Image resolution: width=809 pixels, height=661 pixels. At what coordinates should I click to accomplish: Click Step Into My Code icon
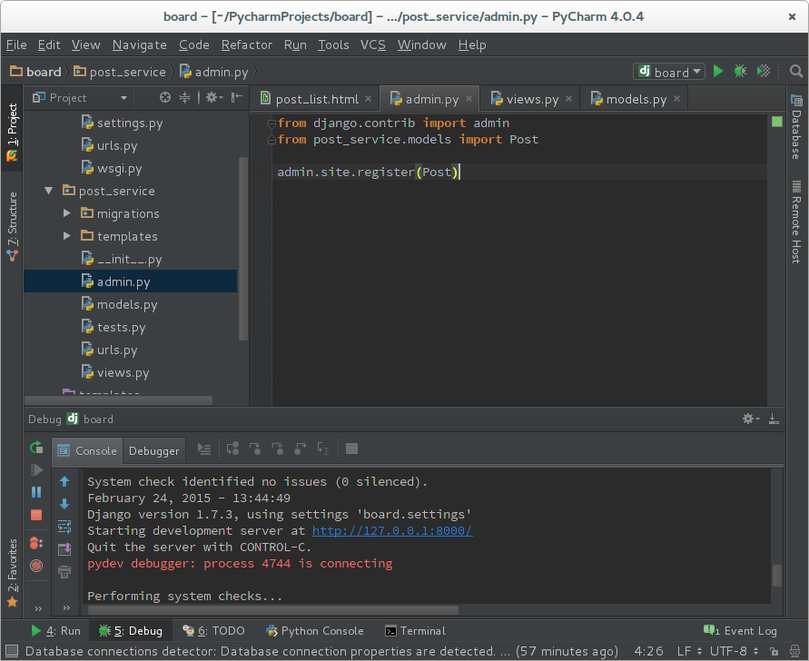(278, 448)
